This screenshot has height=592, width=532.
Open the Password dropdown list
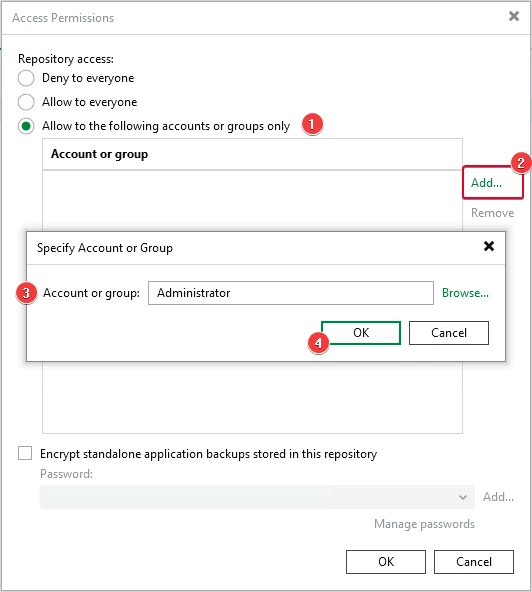pos(257,497)
